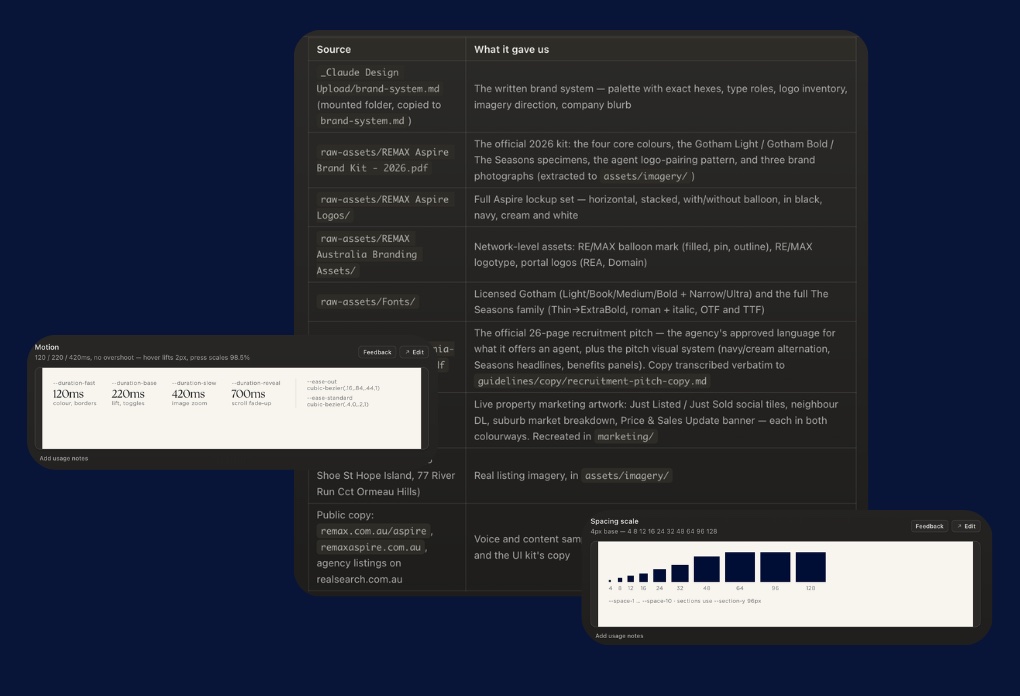The image size is (1020, 696).
Task: Click 'raw-assets/Fonts/' source cell
Action: click(386, 302)
